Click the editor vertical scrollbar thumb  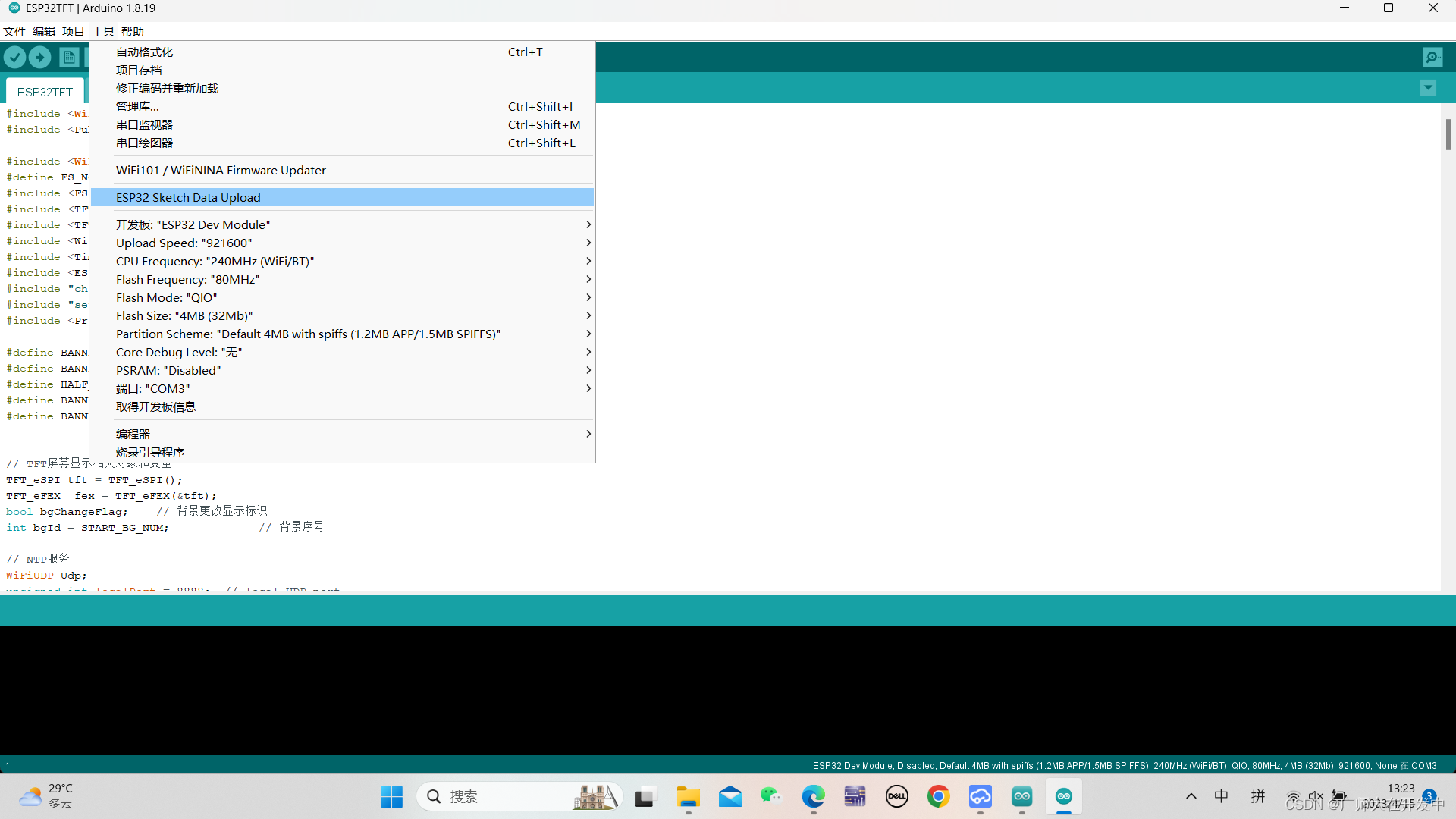(x=1448, y=134)
